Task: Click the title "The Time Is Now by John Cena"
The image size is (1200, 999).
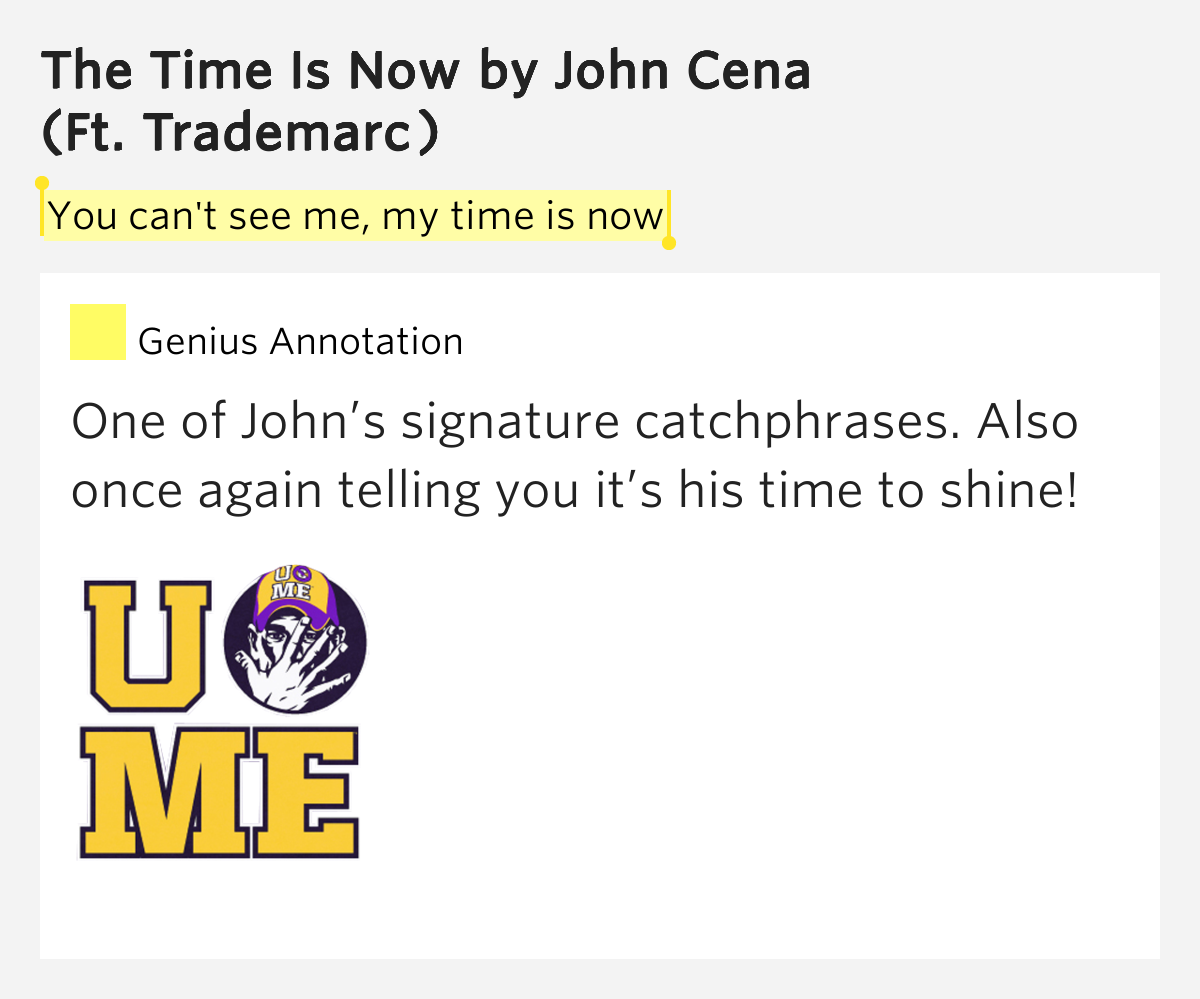Action: [x=426, y=71]
